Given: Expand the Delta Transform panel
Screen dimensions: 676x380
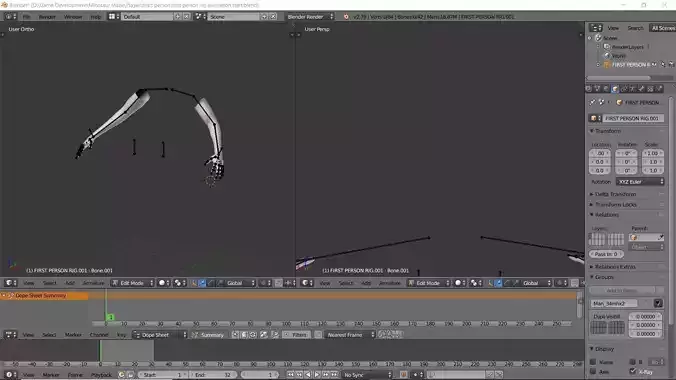Looking at the screenshot, I should click(x=615, y=195).
